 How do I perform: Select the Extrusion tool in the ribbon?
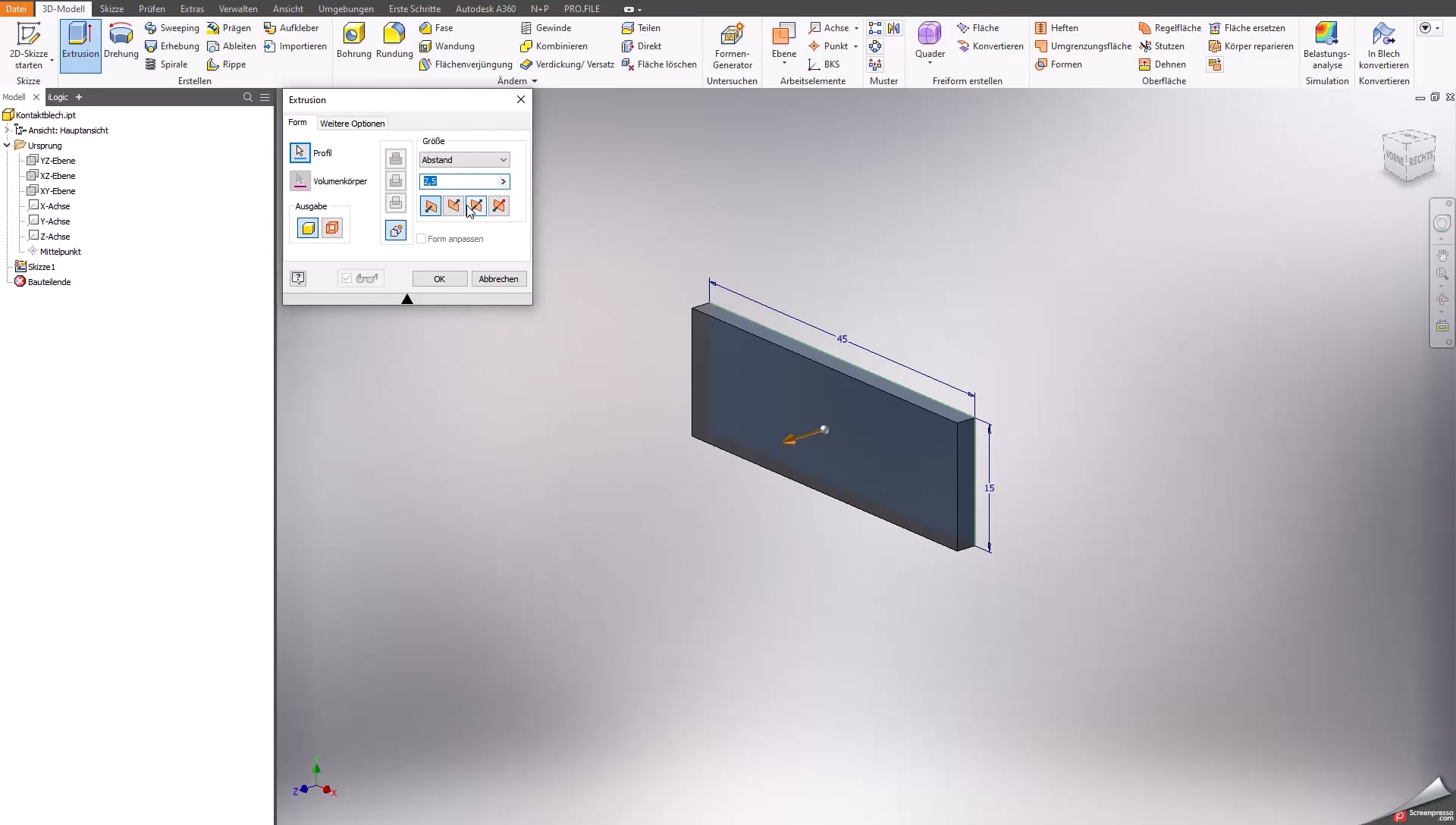pyautogui.click(x=80, y=45)
